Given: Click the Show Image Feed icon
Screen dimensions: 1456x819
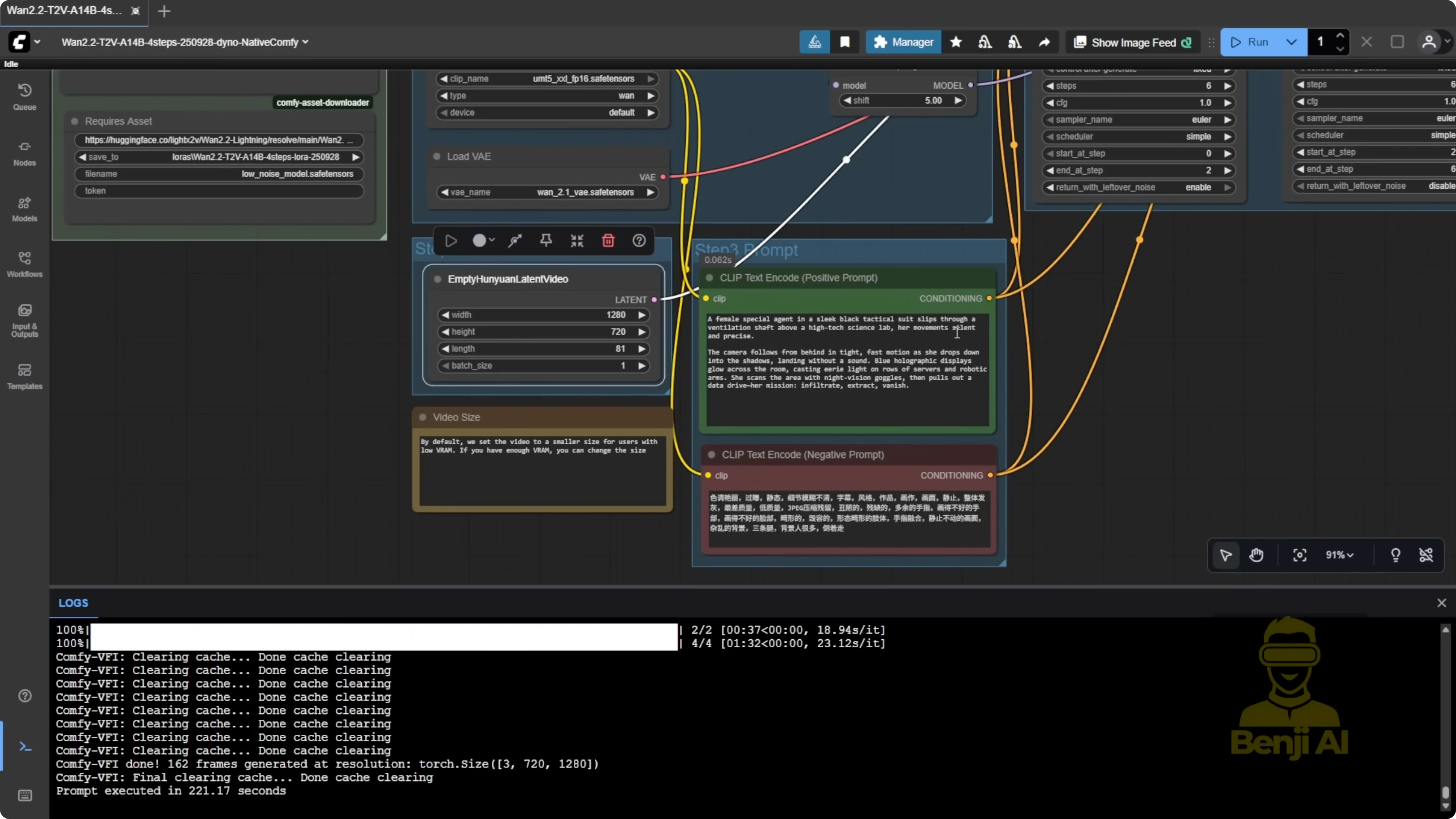Looking at the screenshot, I should pos(1081,42).
